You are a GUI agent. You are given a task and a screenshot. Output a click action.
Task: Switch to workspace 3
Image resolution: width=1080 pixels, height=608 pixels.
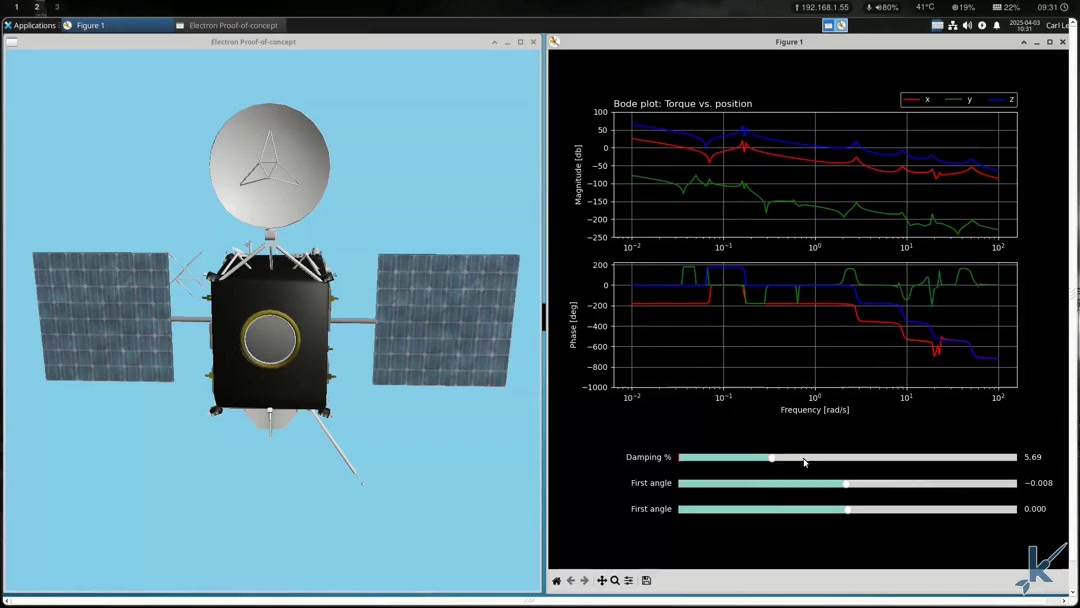57,7
